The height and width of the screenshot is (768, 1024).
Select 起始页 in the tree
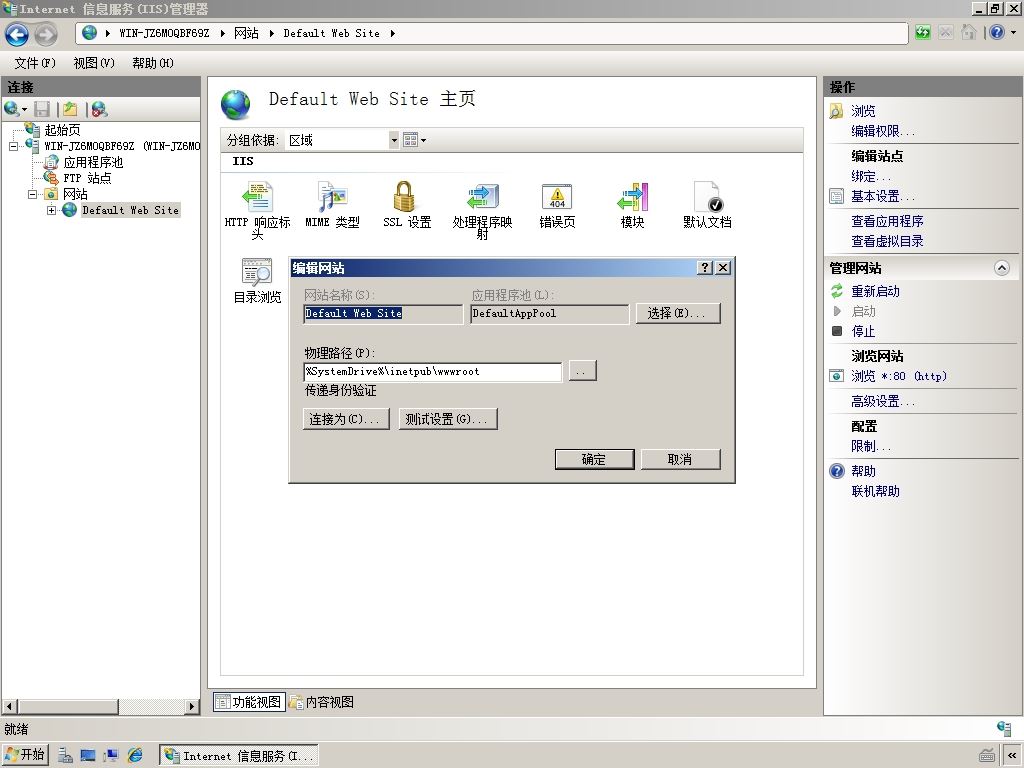pos(63,130)
